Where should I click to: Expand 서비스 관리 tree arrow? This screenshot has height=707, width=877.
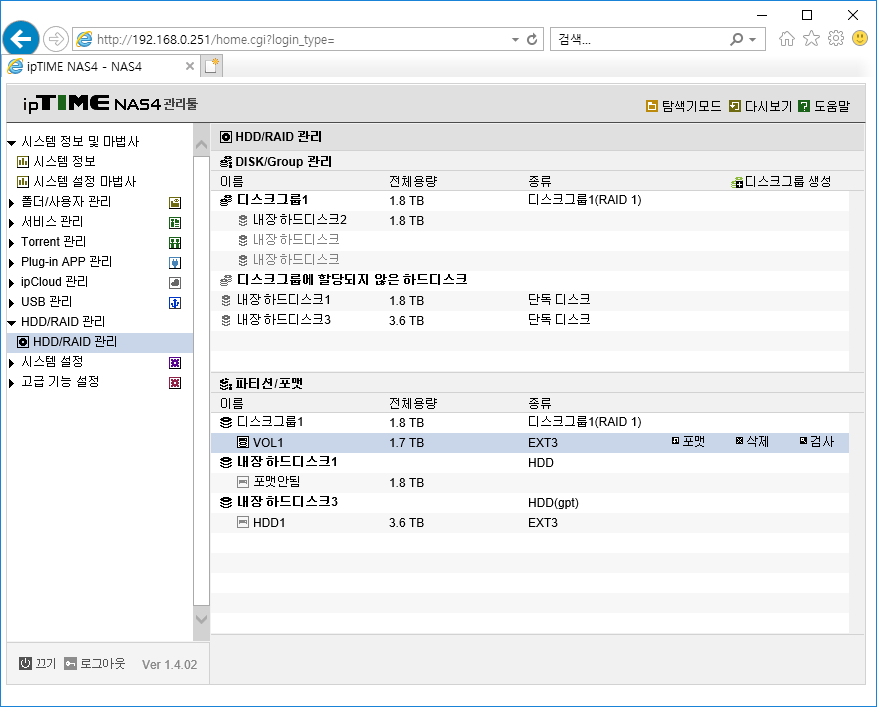(x=11, y=223)
